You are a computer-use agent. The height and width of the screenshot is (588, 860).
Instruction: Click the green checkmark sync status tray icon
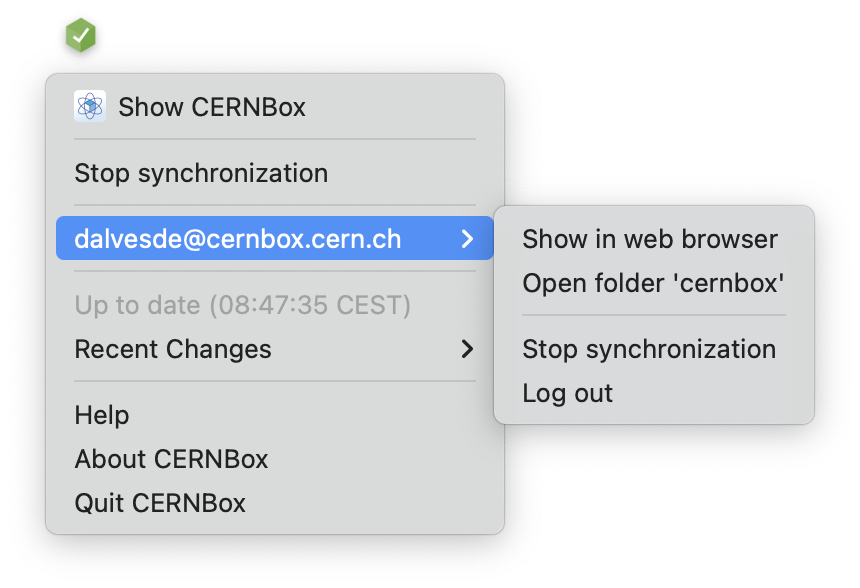80,36
